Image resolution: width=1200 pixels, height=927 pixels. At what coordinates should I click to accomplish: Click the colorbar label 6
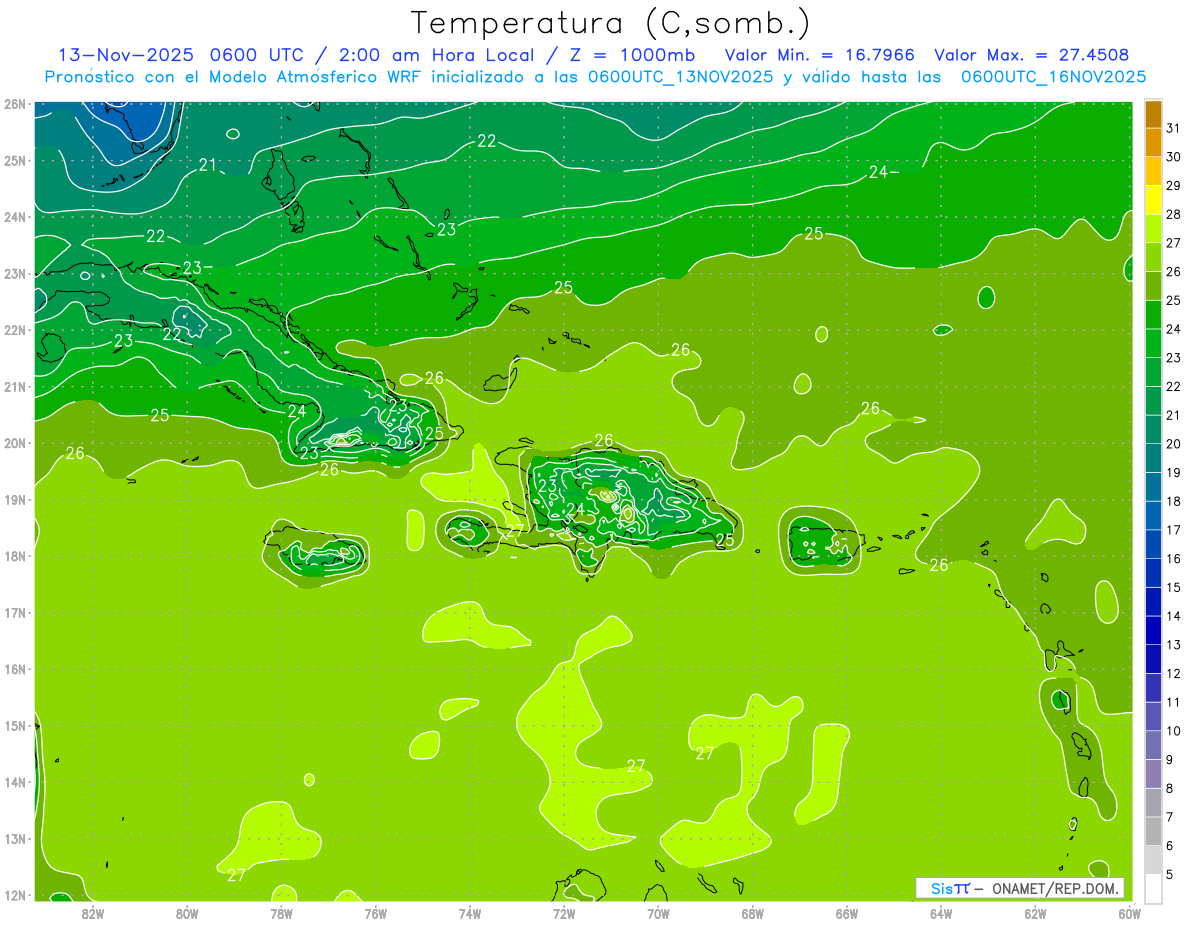coord(1171,846)
